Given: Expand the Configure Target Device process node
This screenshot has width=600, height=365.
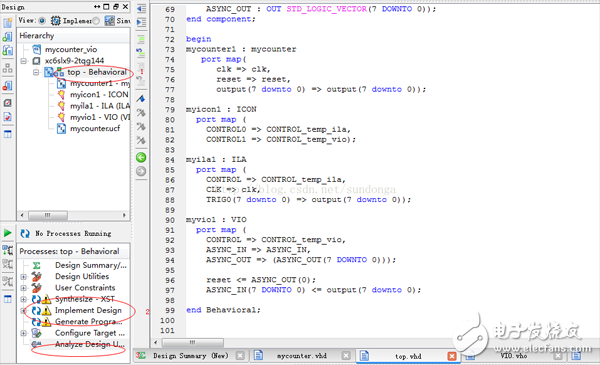Looking at the screenshot, I should click(24, 333).
